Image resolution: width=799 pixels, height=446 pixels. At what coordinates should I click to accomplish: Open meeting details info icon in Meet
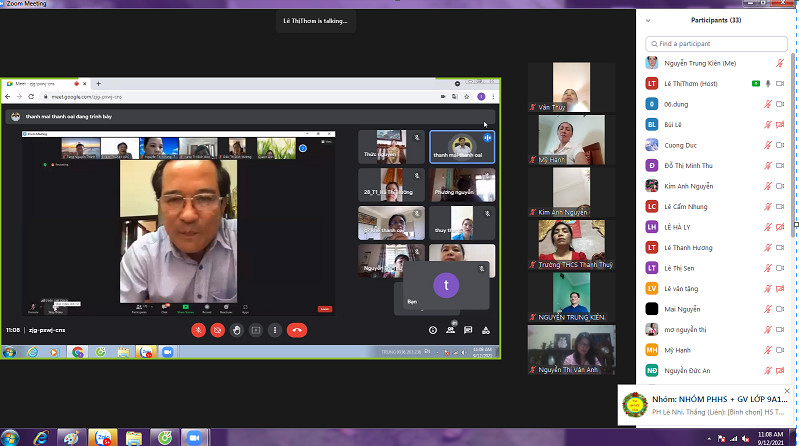pos(433,330)
